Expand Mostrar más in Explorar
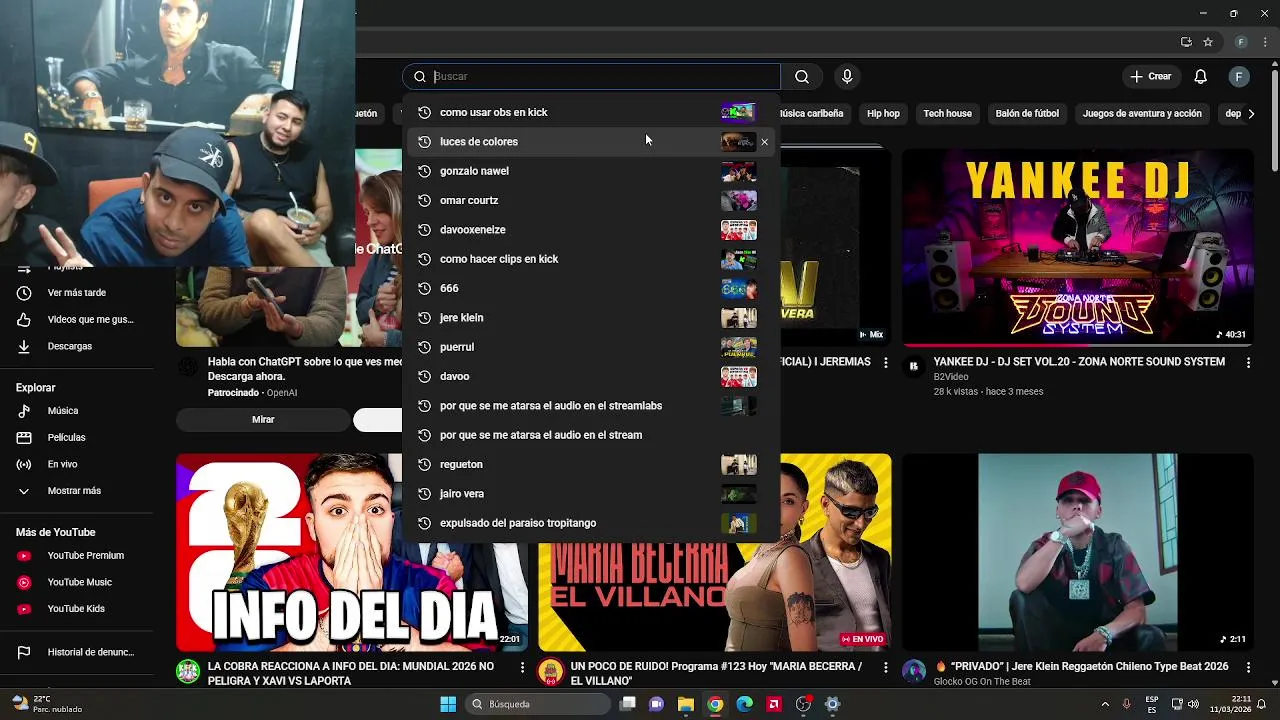Screen dimensions: 1280x720 pyautogui.click(x=77, y=491)
